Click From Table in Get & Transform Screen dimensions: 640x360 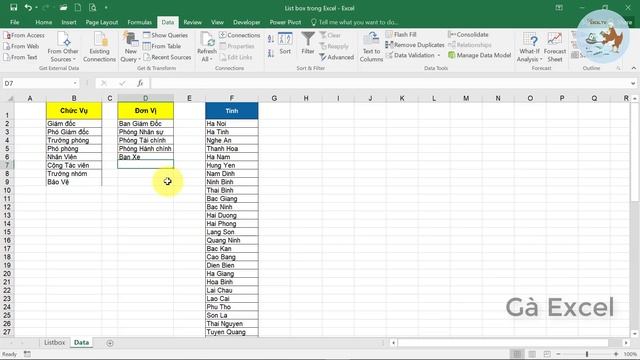click(162, 46)
